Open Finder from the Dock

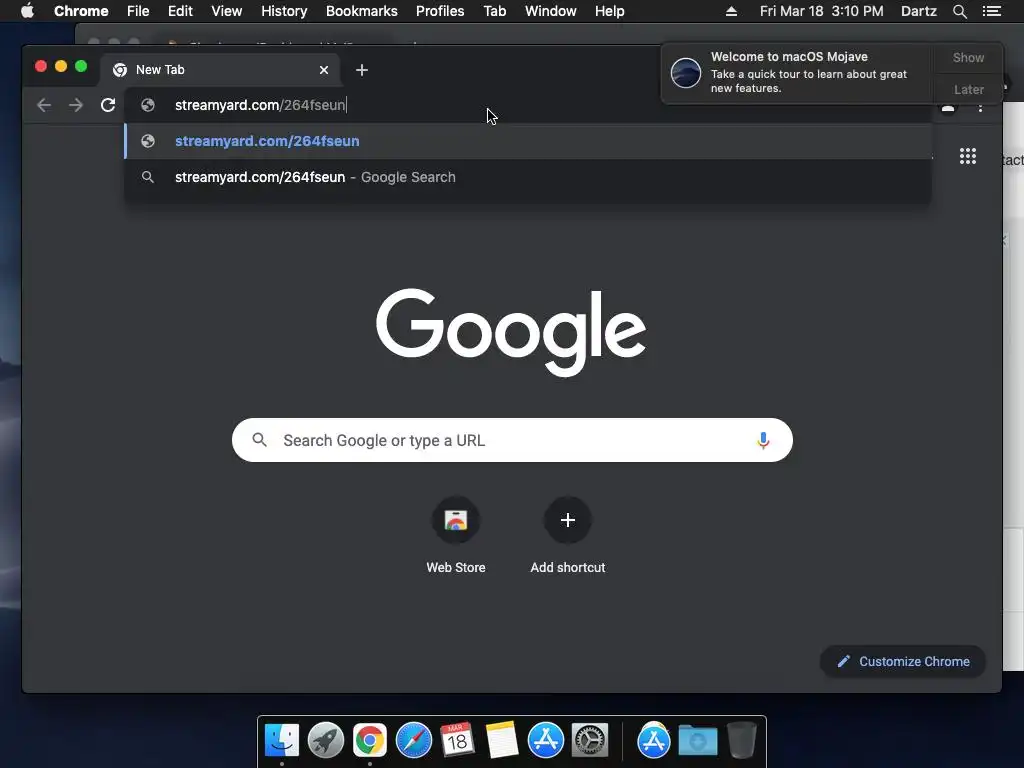point(282,741)
